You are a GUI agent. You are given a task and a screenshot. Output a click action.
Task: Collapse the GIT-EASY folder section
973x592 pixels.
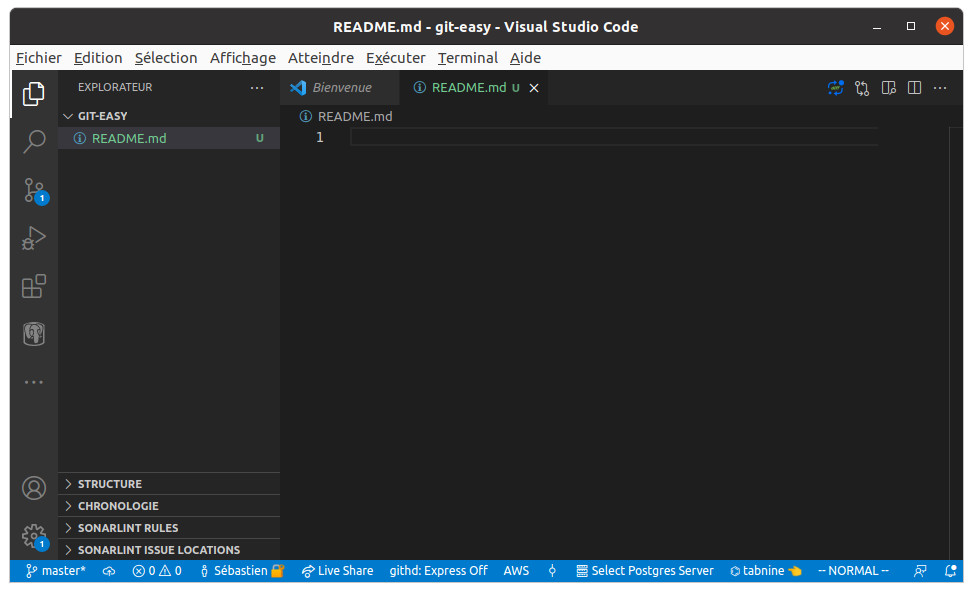tap(169, 116)
